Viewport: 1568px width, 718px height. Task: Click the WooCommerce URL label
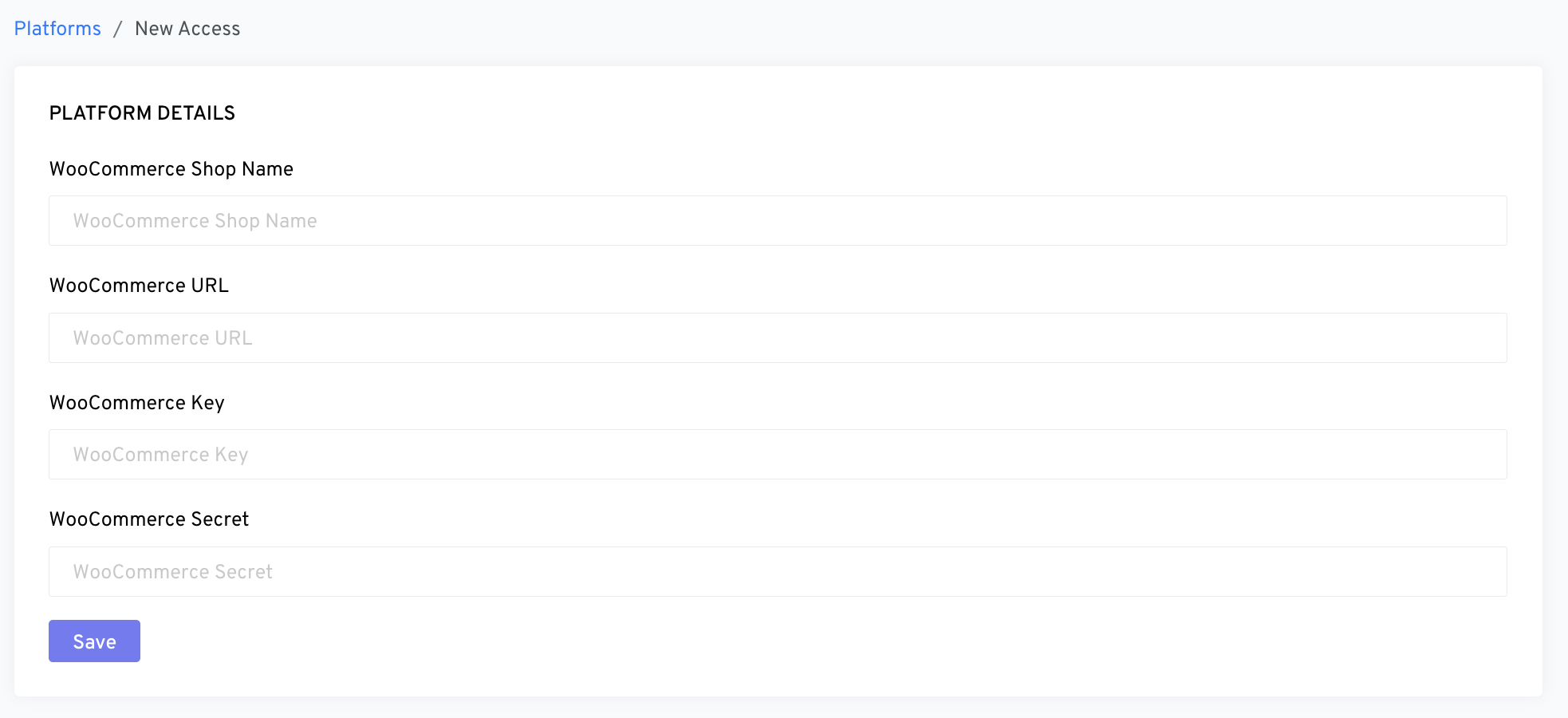pos(139,286)
